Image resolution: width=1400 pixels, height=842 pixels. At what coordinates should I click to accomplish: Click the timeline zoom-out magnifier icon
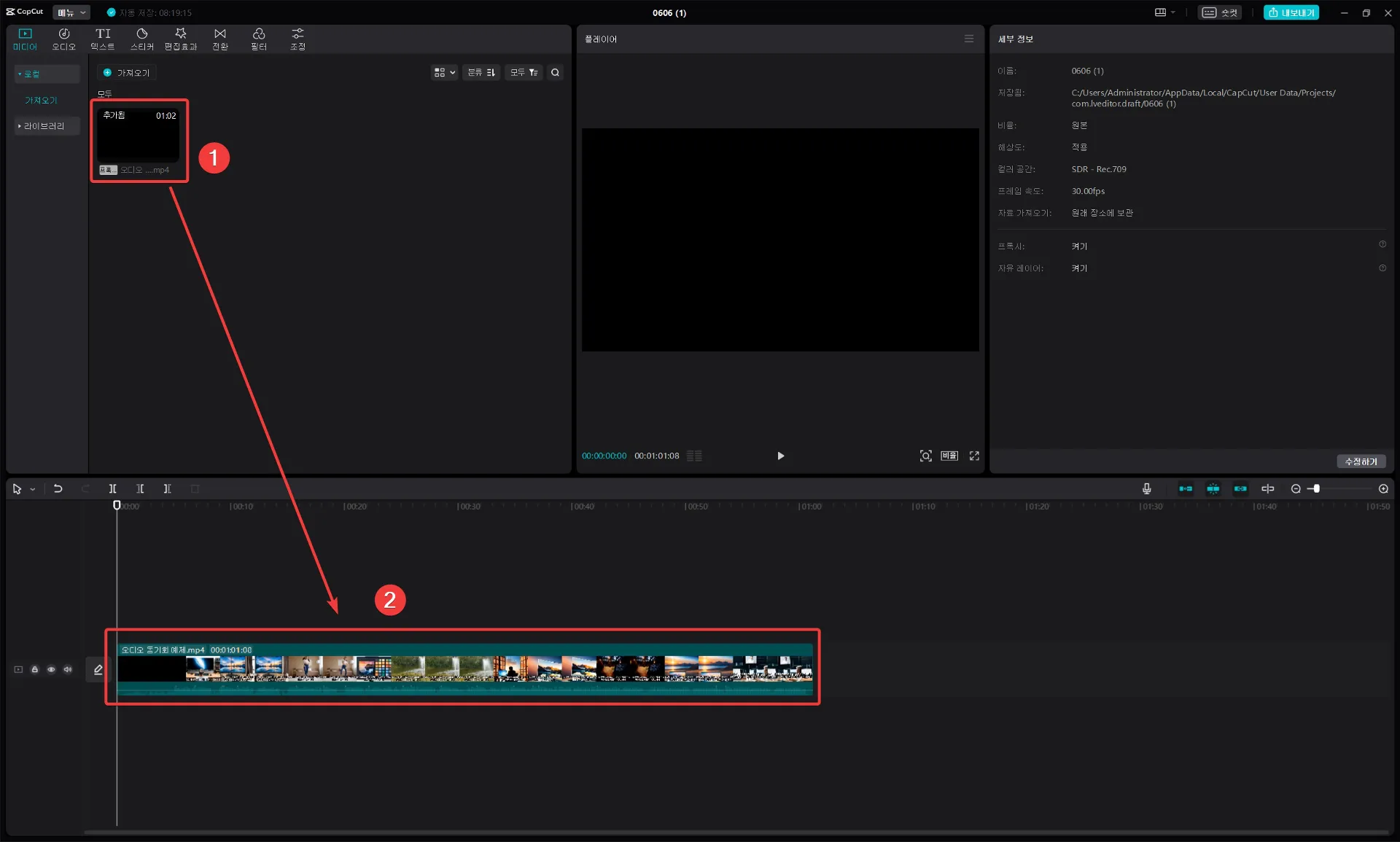(x=1296, y=489)
